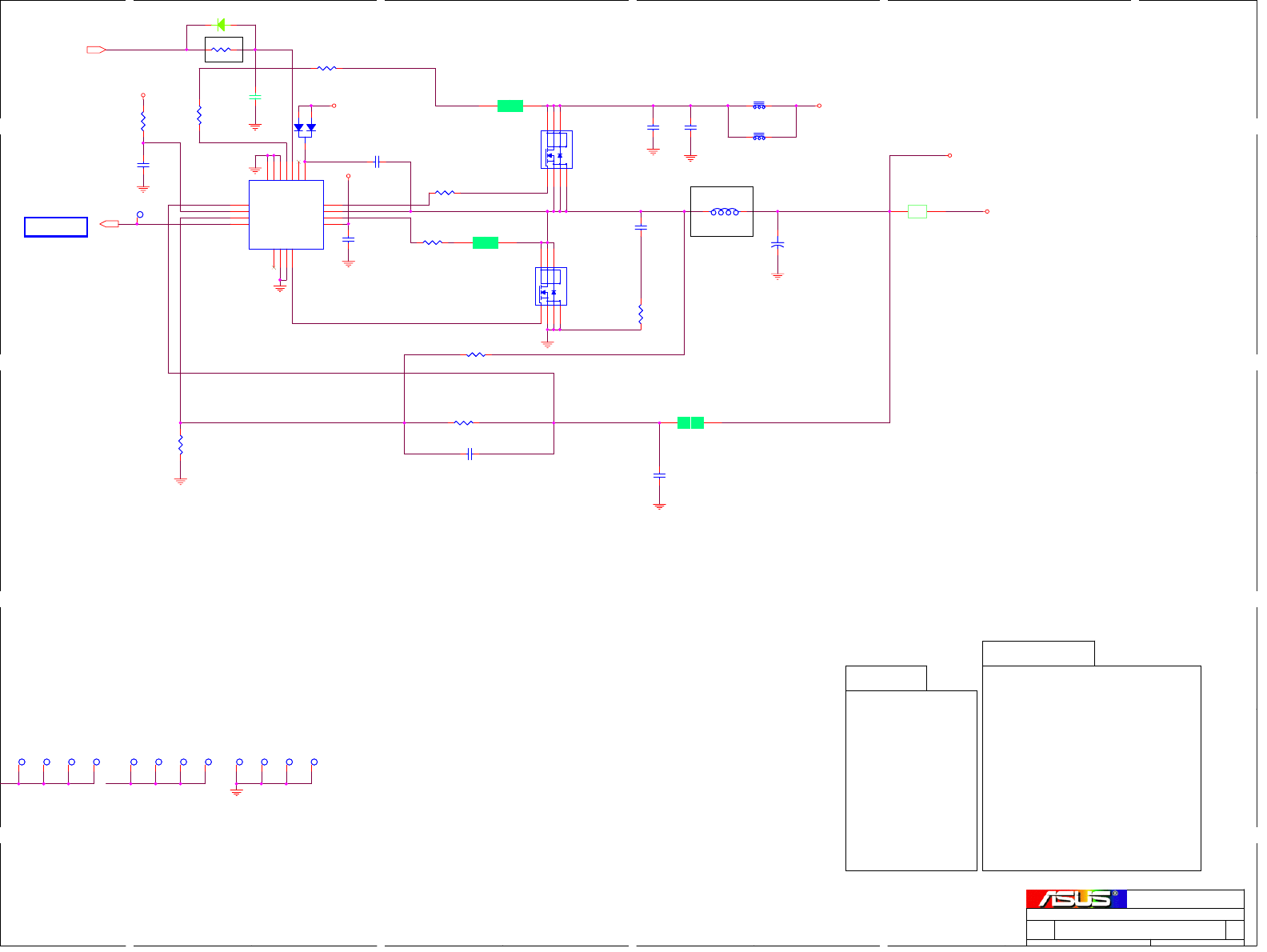Select the upper ferrite bead symbol
The width and height of the screenshot is (1267, 952).
click(759, 106)
